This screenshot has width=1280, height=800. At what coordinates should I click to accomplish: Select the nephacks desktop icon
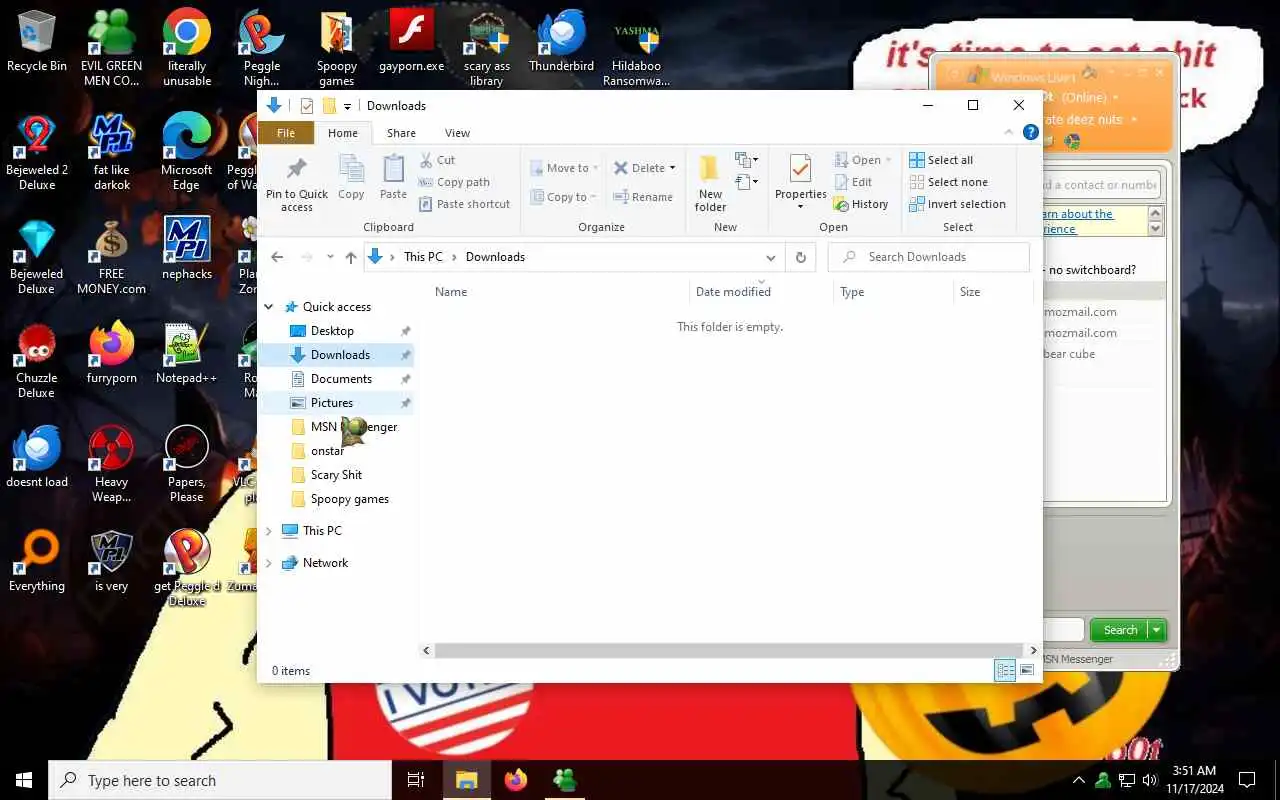pyautogui.click(x=186, y=248)
